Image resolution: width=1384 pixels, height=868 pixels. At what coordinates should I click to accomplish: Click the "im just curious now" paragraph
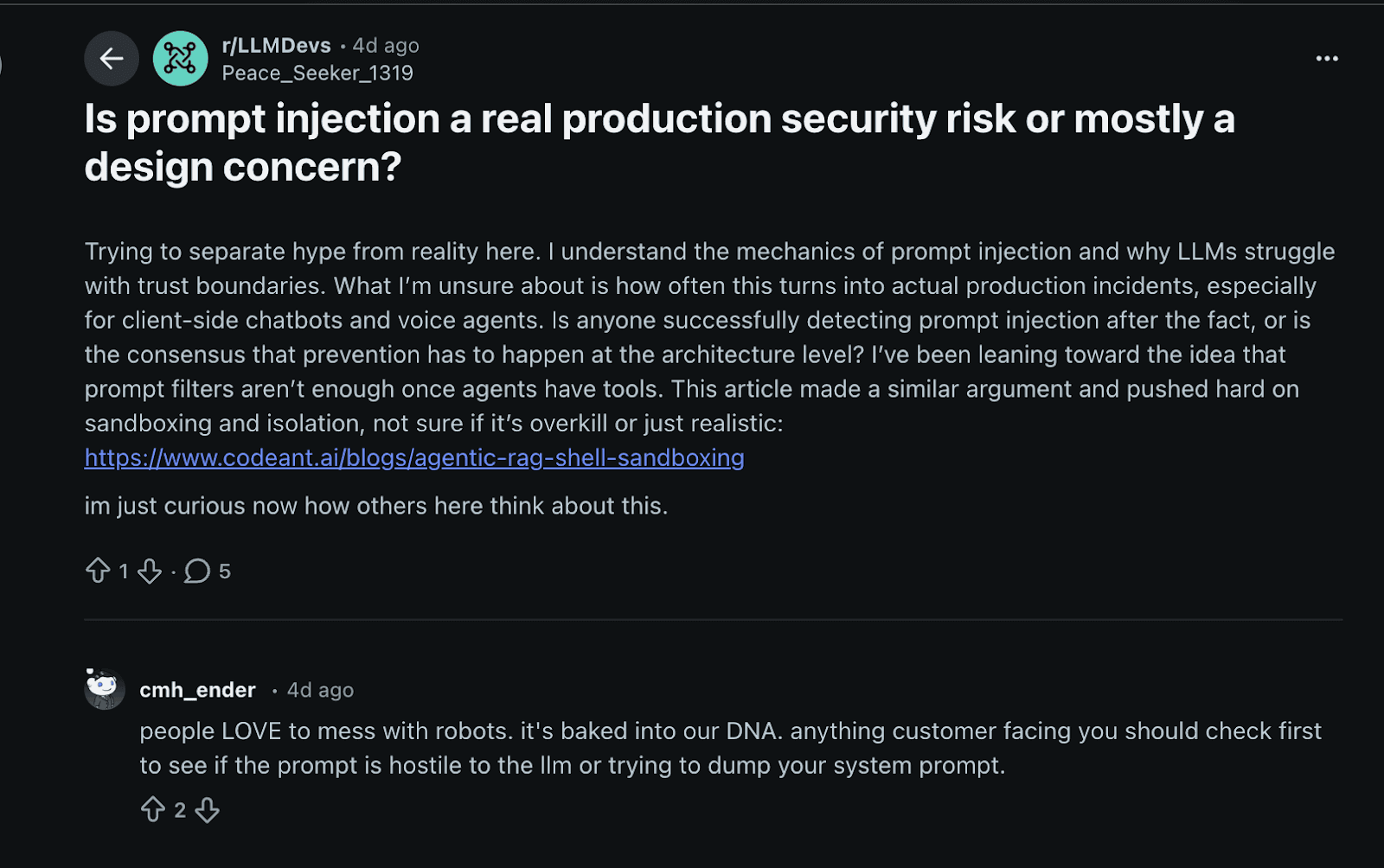tap(376, 506)
